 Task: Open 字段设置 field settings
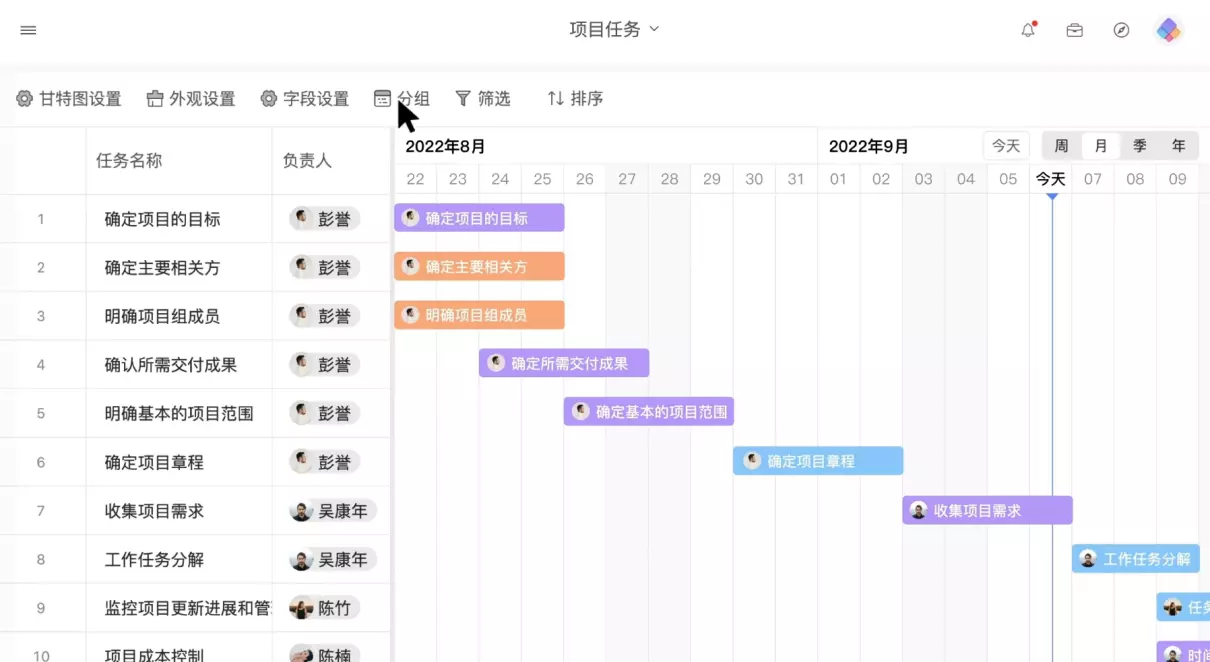coord(305,99)
